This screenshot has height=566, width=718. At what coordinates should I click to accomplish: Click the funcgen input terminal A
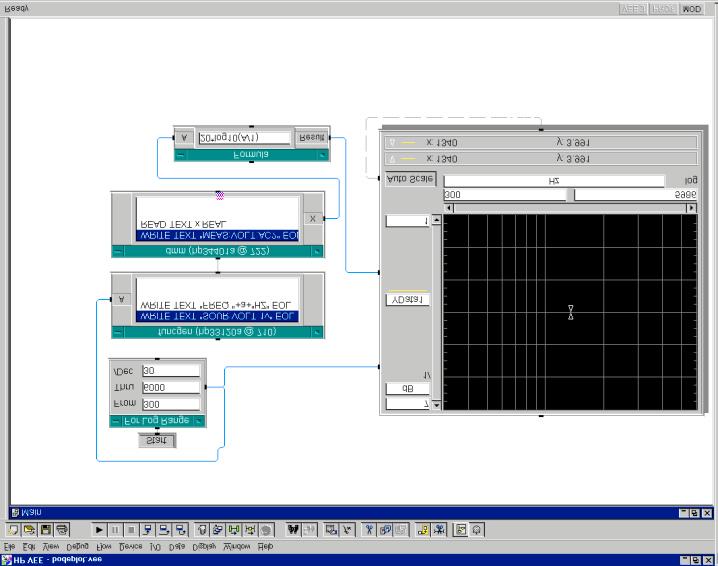(x=122, y=299)
